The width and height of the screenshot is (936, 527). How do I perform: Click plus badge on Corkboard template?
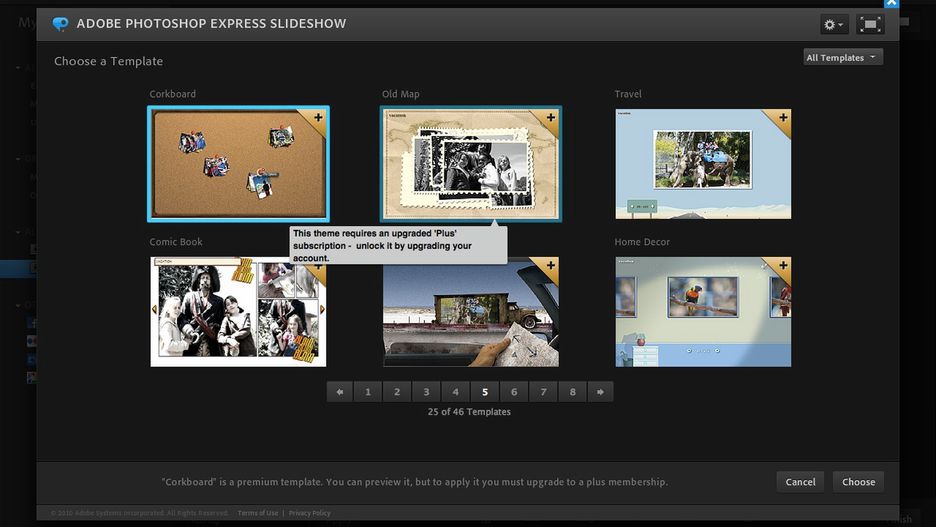pos(318,118)
